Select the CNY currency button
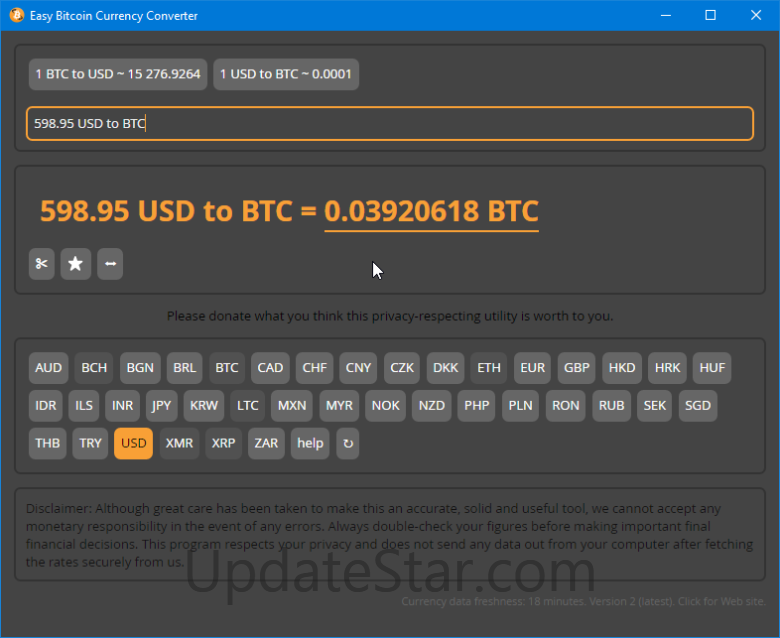This screenshot has height=638, width=780. pyautogui.click(x=358, y=368)
